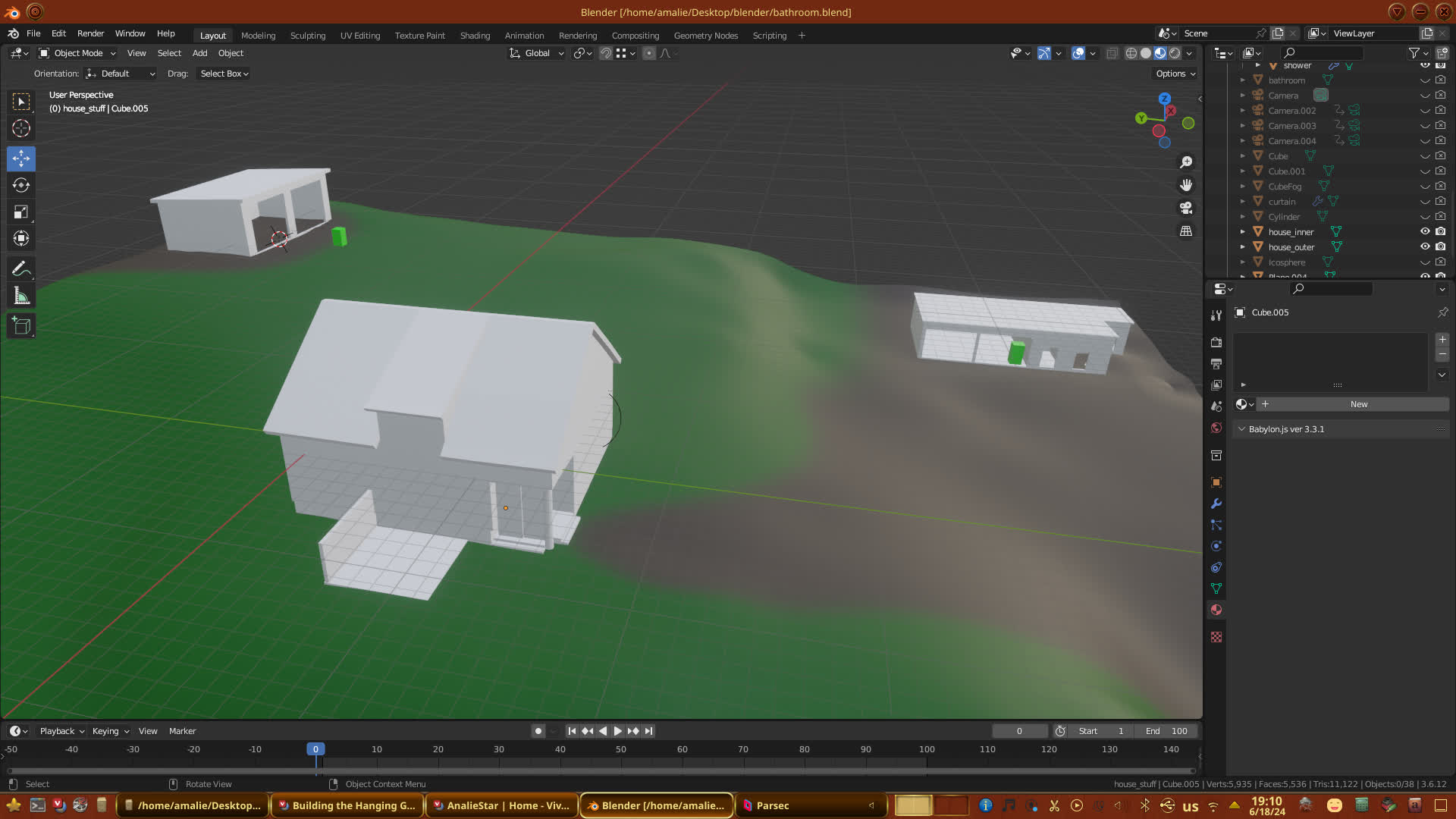Switch to the Shading workspace tab
Screen dimensions: 1456x819
[475, 36]
